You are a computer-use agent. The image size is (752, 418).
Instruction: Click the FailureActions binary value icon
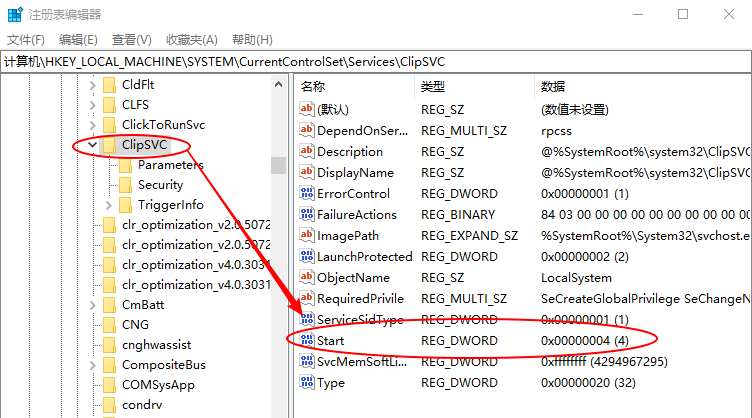pos(307,215)
